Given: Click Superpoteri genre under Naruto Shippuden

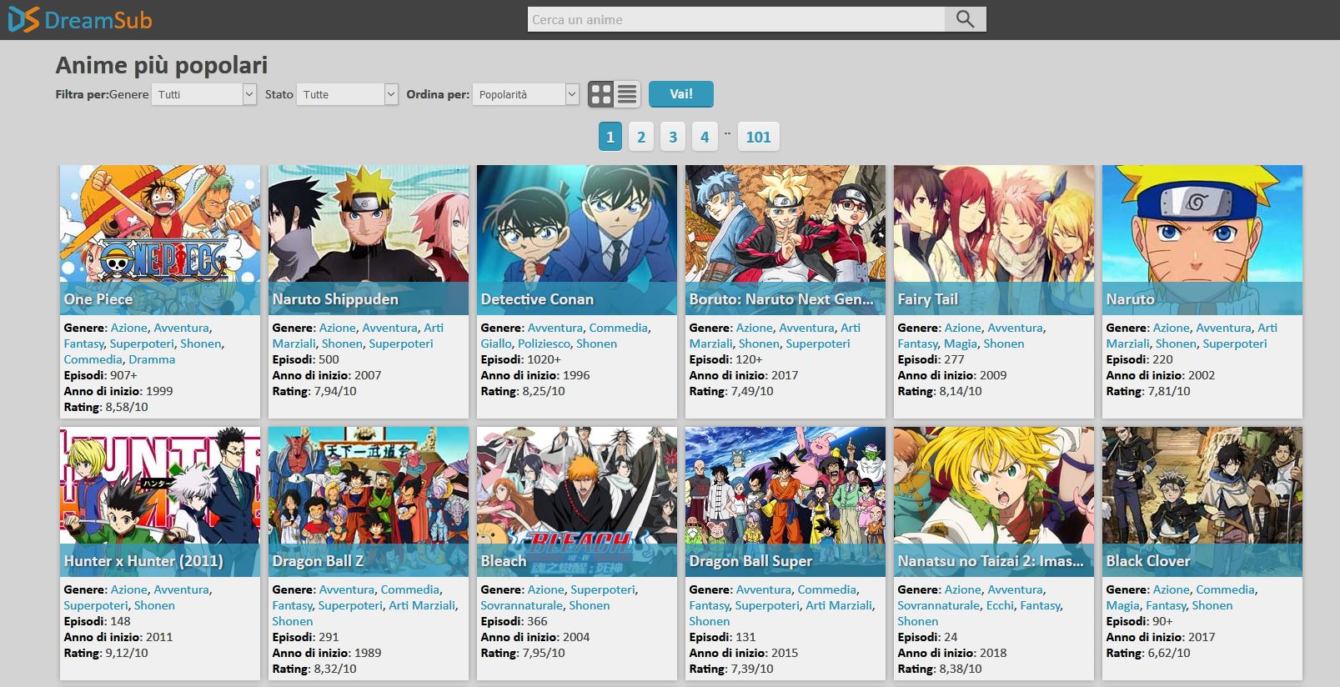Looking at the screenshot, I should (400, 343).
